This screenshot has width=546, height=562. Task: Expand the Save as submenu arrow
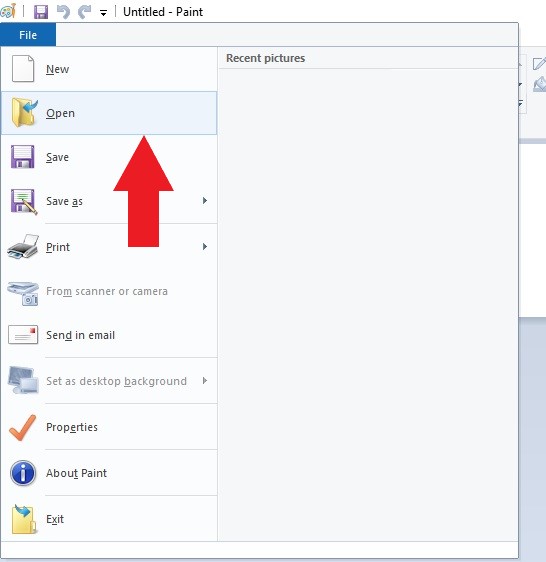tap(205, 200)
